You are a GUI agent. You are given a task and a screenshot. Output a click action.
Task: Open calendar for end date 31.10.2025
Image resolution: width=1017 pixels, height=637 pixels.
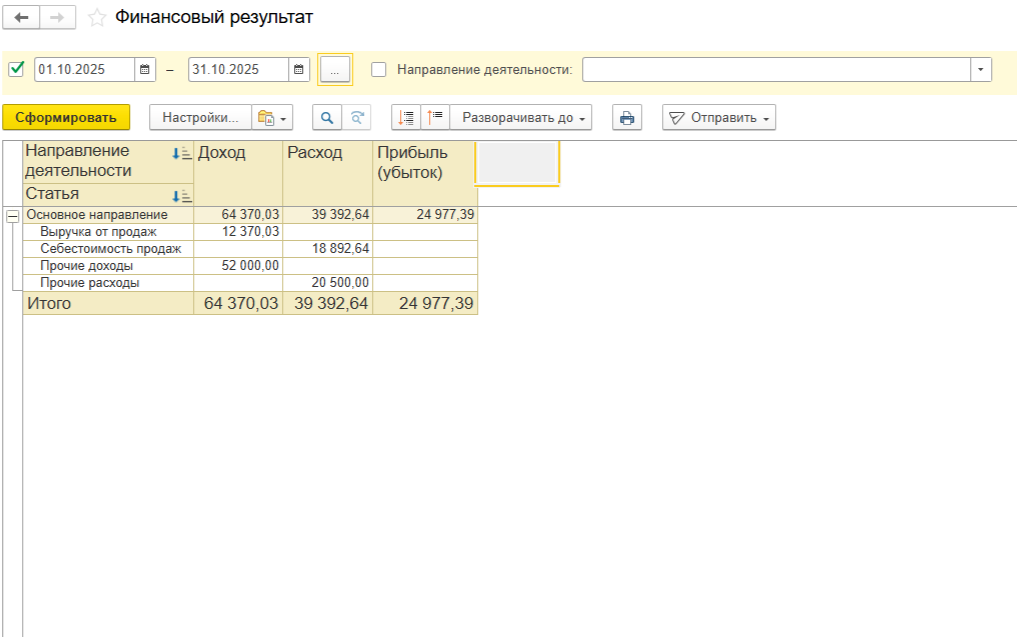pyautogui.click(x=299, y=70)
